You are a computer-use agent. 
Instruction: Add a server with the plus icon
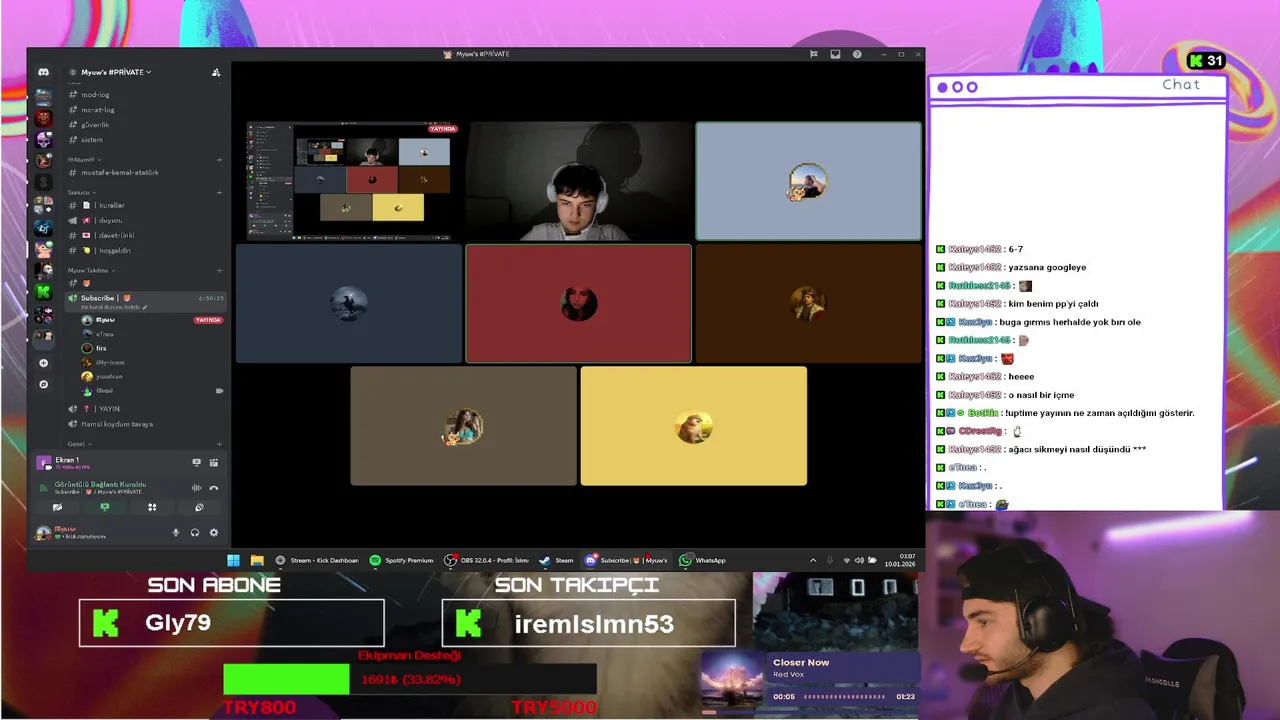click(x=43, y=363)
